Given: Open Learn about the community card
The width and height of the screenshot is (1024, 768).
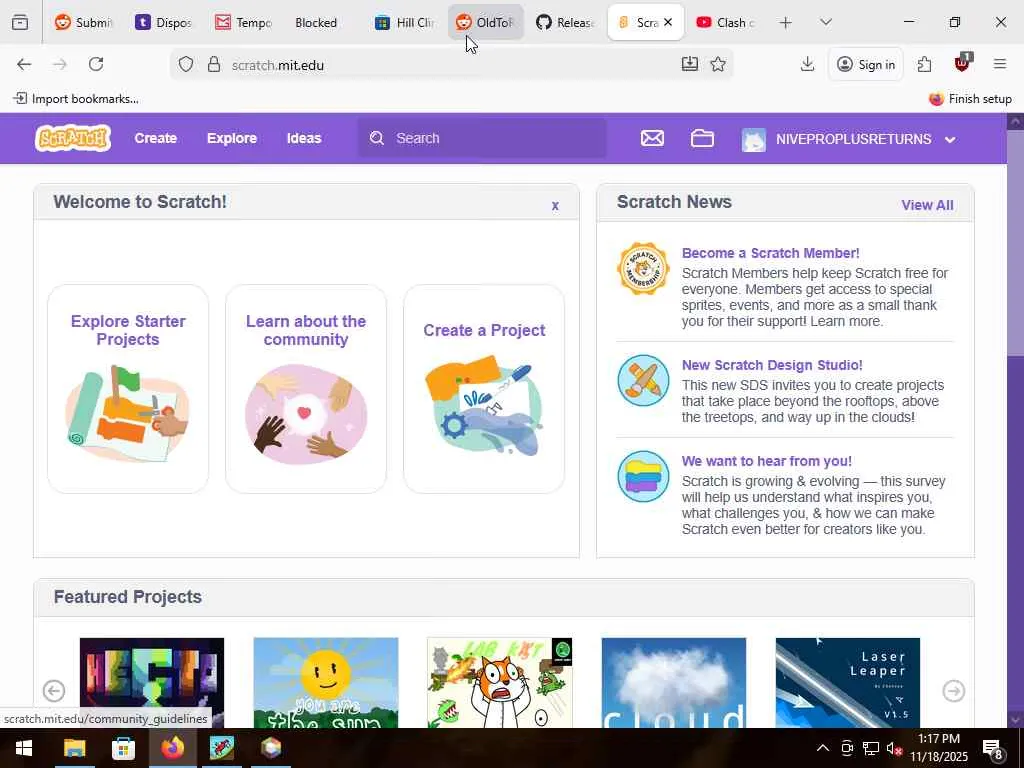Looking at the screenshot, I should [306, 389].
